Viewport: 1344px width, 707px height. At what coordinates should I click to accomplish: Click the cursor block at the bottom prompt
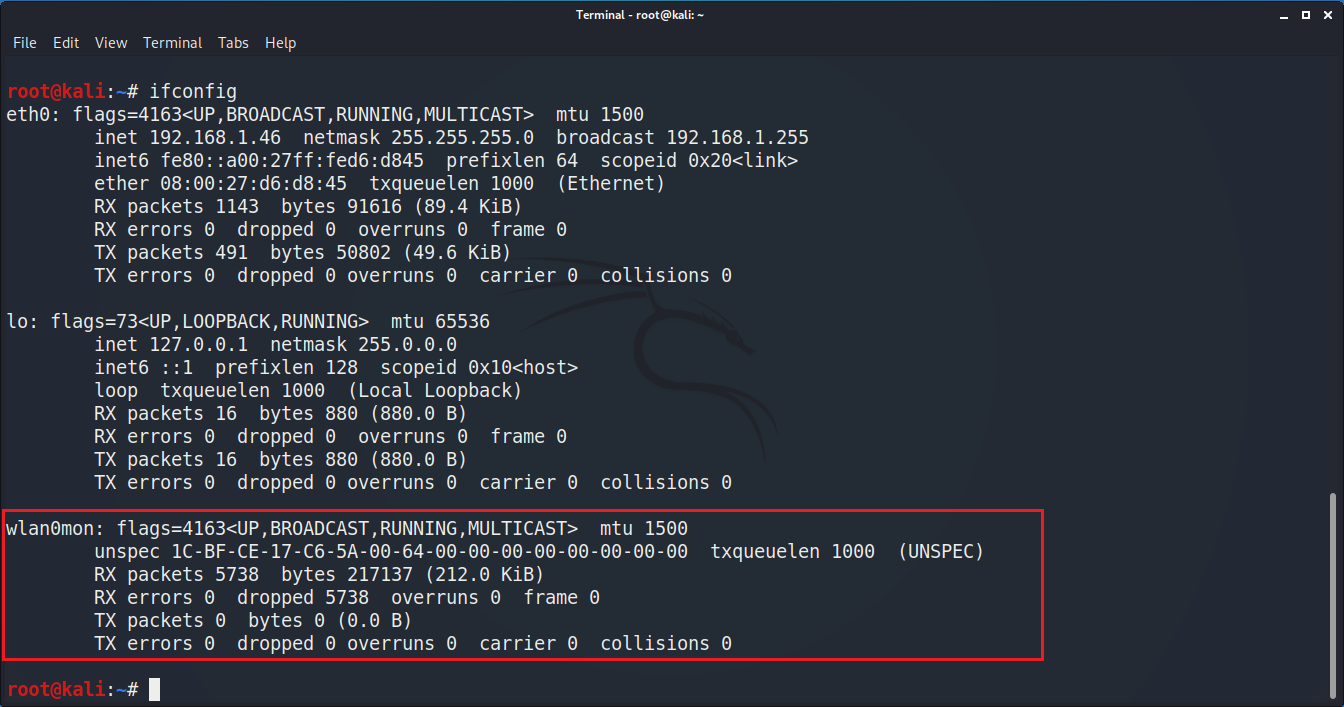coord(154,689)
